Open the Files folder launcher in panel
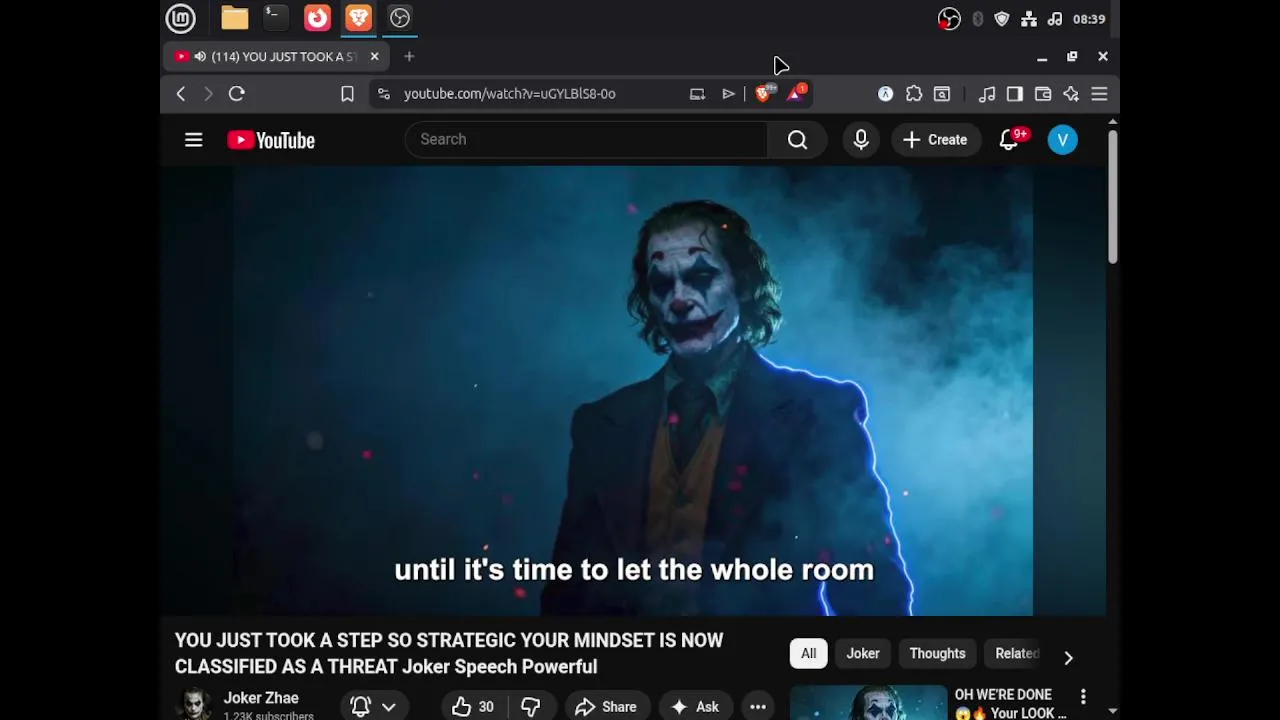 point(235,18)
